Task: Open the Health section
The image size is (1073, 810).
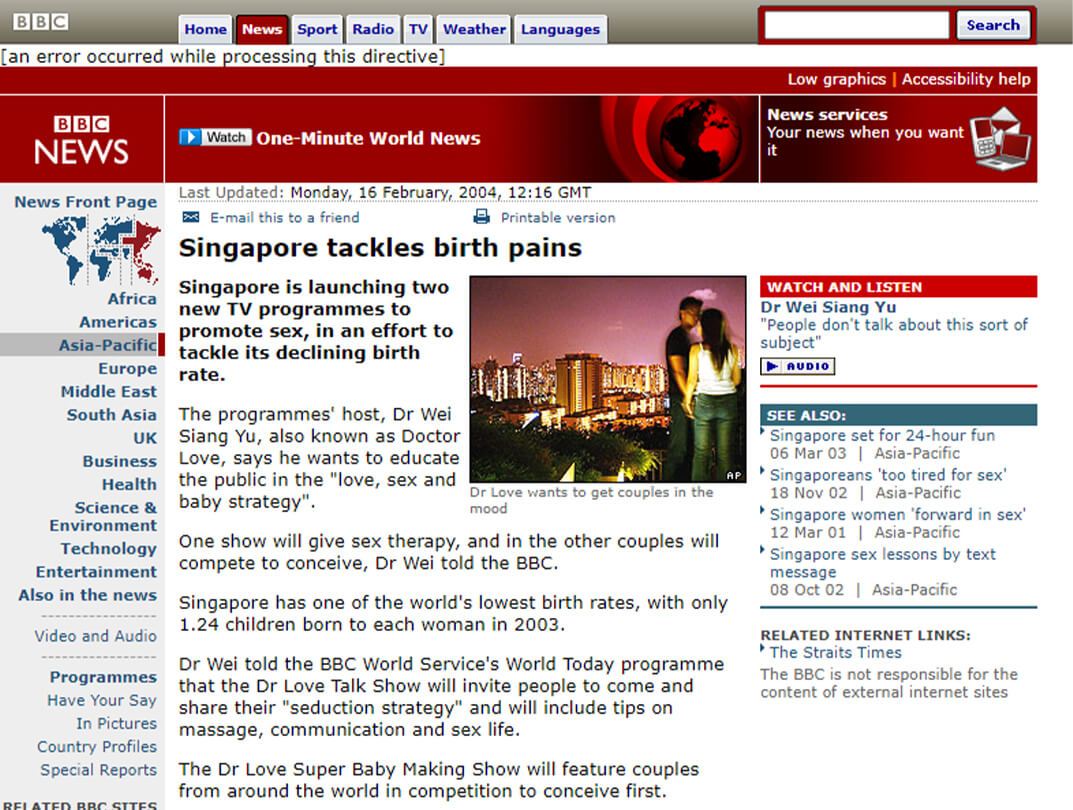Action: click(129, 485)
